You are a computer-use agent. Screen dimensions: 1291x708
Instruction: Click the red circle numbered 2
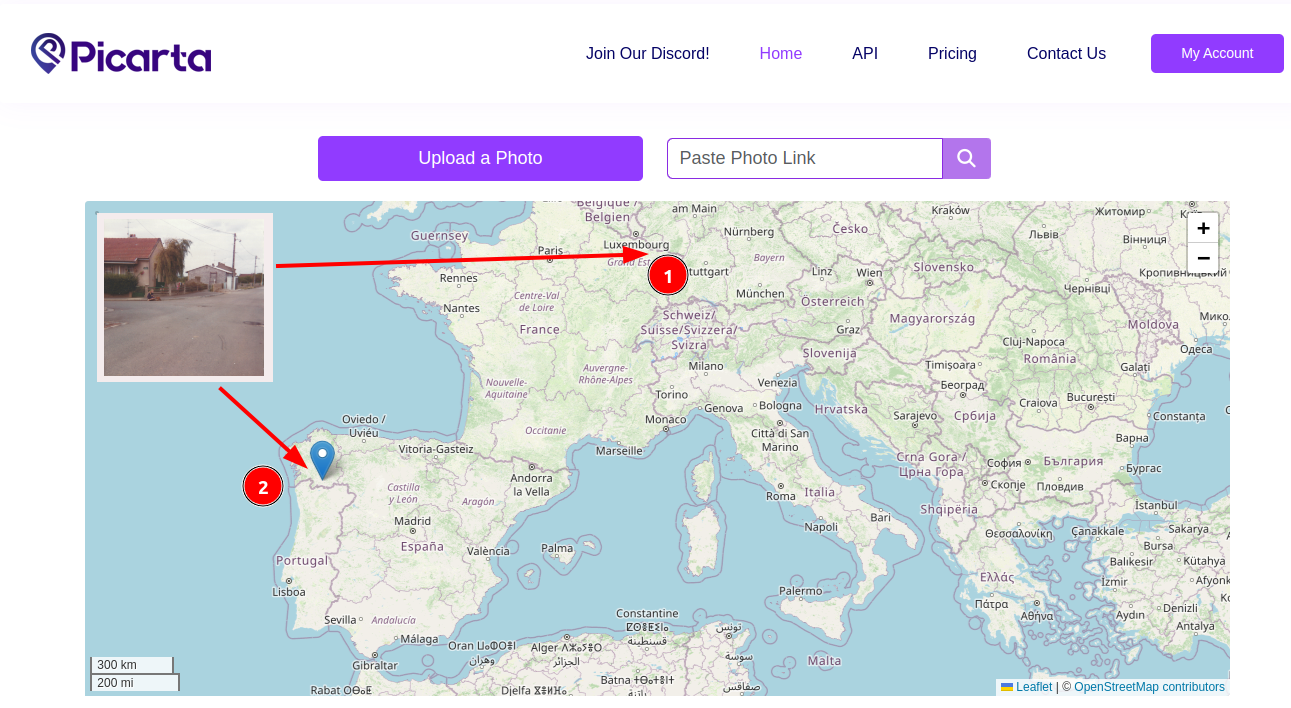(x=263, y=487)
